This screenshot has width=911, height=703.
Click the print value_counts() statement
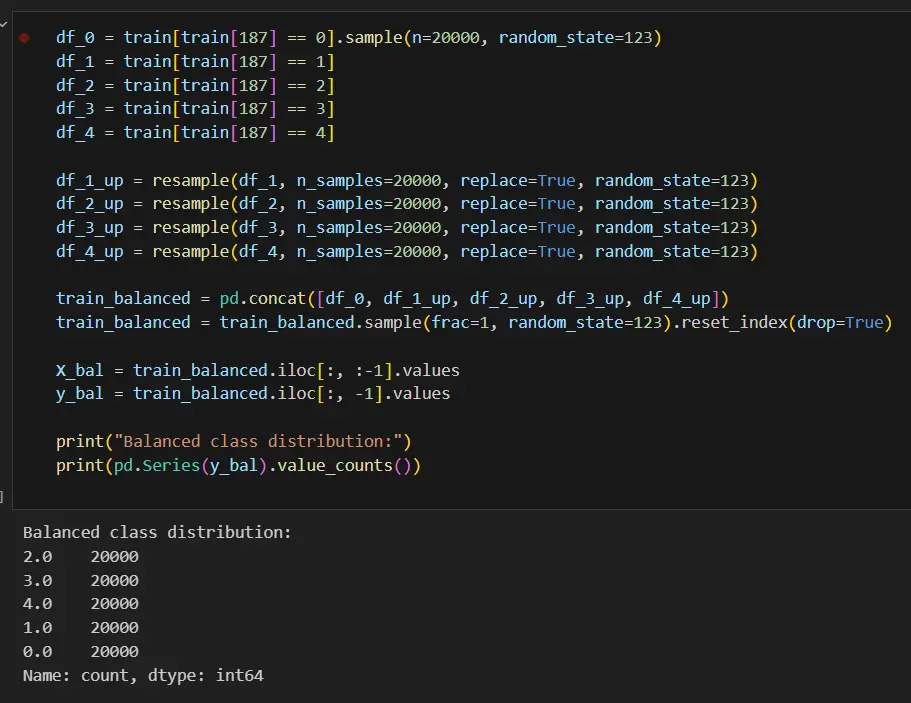tap(238, 465)
